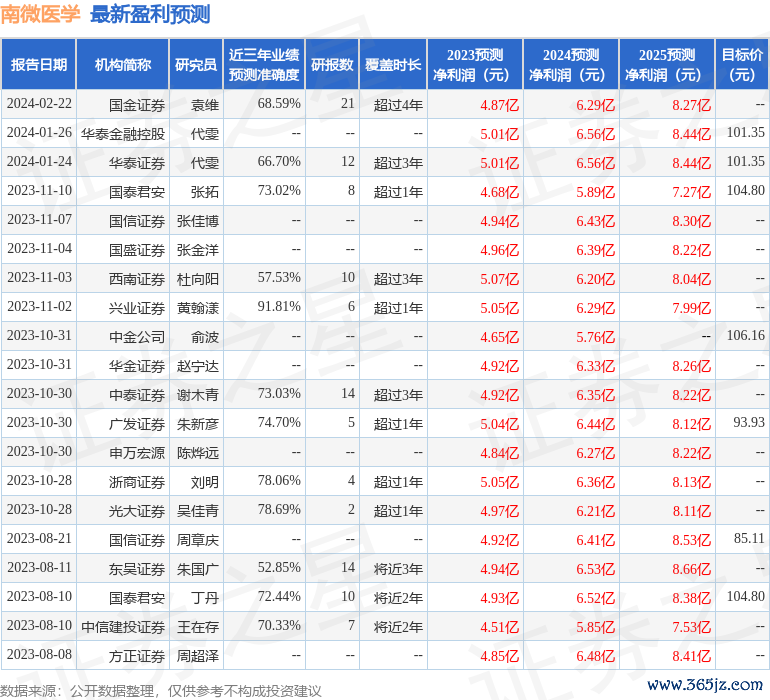The width and height of the screenshot is (770, 700).
Task: Click accuracy value 68.59%
Action: (279, 104)
